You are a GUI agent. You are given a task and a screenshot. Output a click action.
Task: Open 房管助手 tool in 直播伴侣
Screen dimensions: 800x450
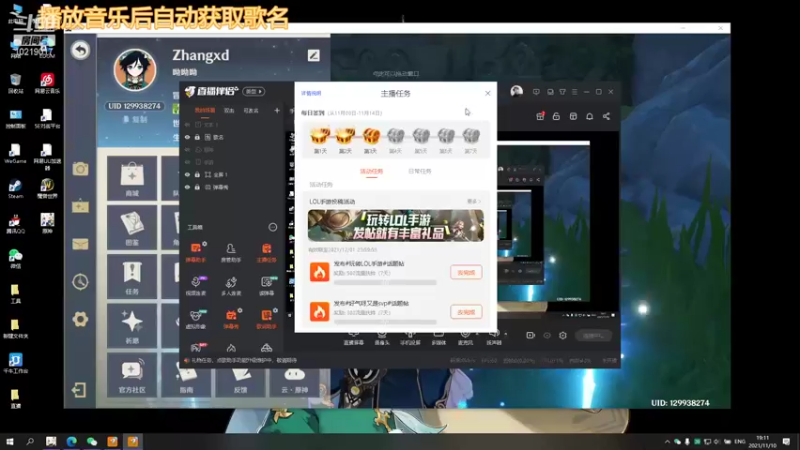coord(231,252)
